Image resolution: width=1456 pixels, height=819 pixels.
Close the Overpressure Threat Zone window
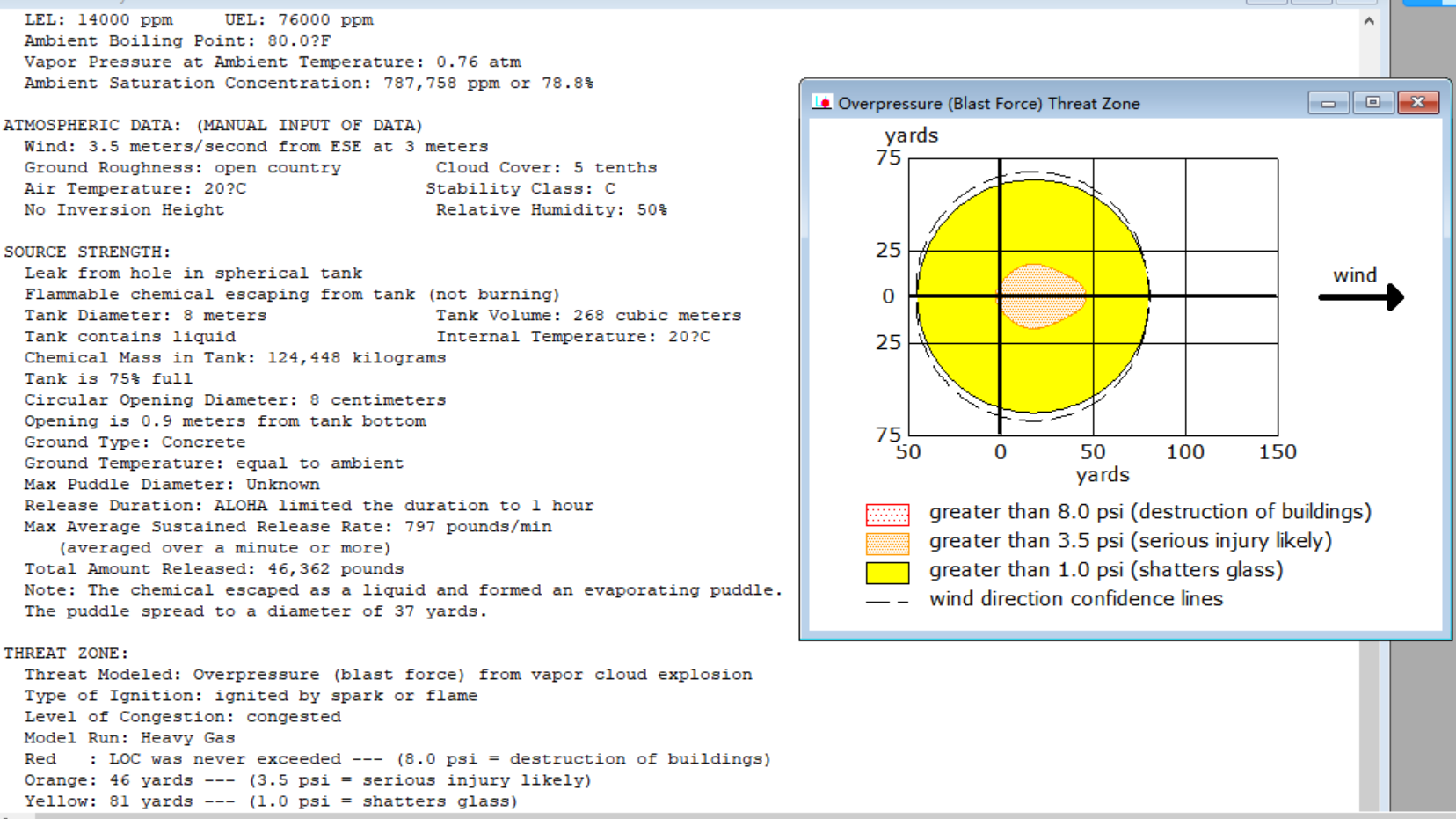coord(1417,103)
